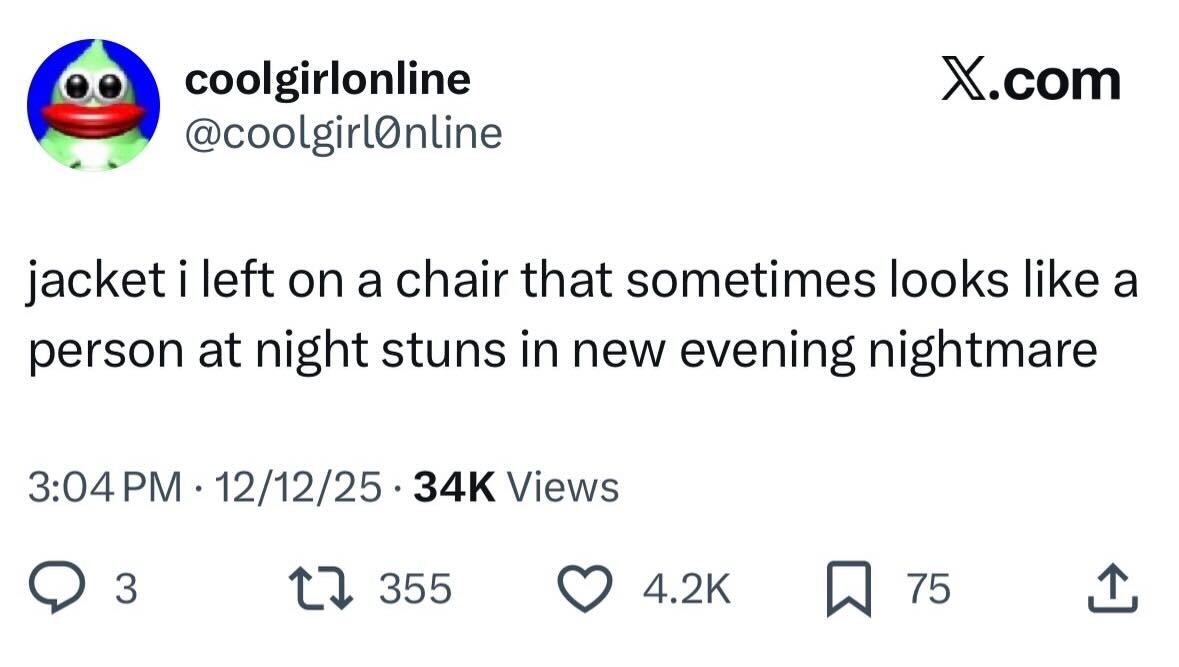Click the display name coolgirlonline
The width and height of the screenshot is (1179, 667).
[327, 80]
